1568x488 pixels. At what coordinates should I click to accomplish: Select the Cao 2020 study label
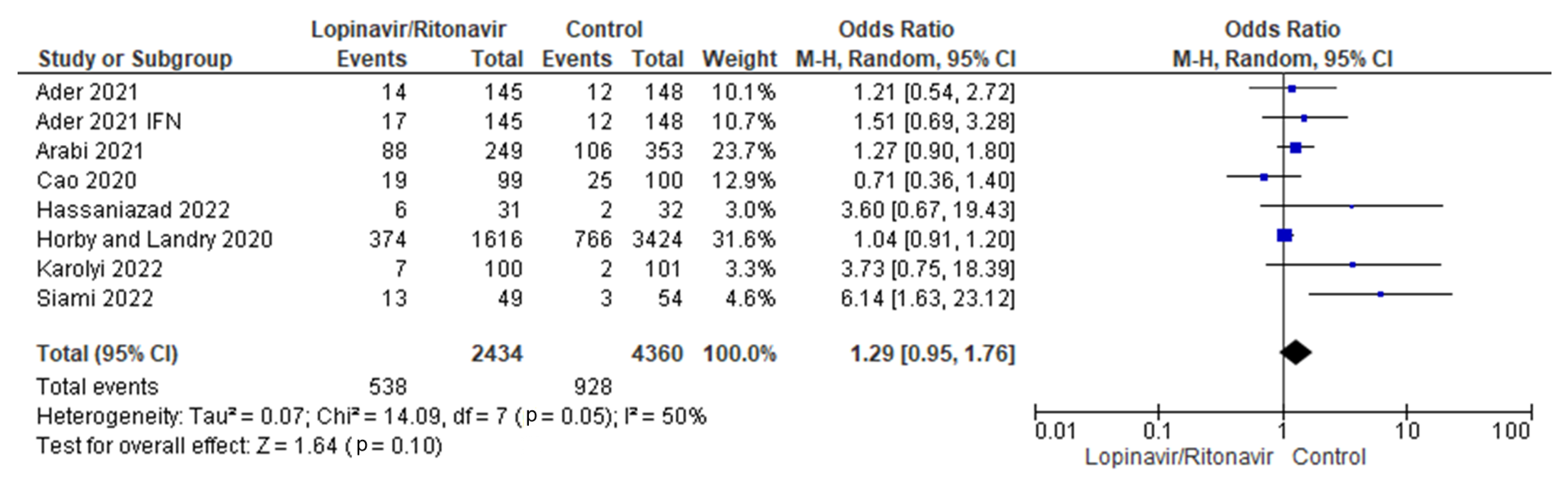[x=87, y=181]
